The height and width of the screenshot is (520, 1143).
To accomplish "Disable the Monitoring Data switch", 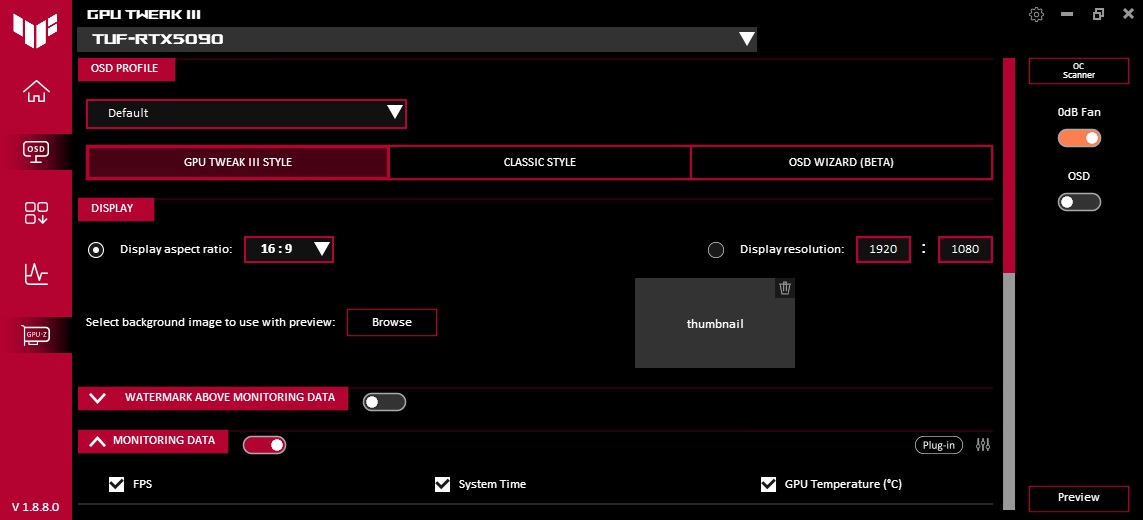I will 265,445.
